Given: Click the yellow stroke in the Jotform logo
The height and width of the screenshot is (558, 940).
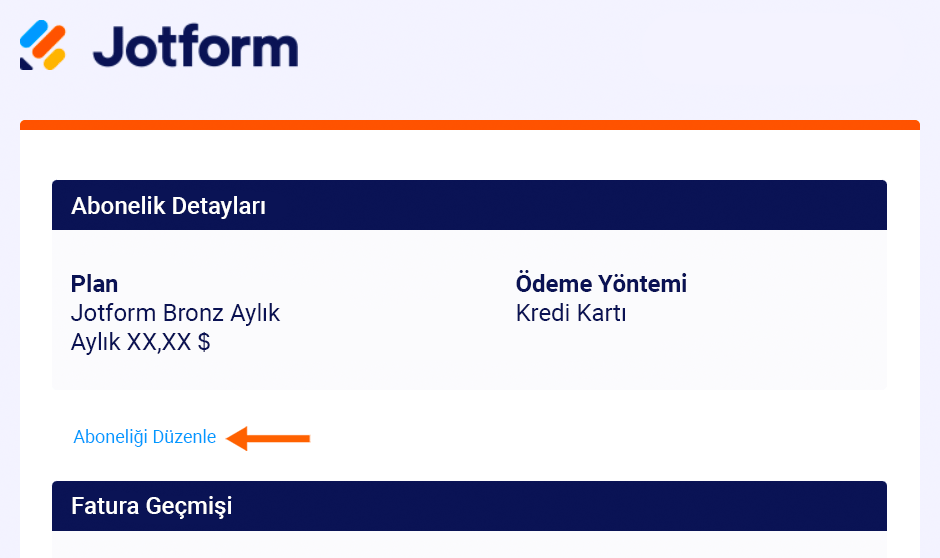Looking at the screenshot, I should (54, 59).
